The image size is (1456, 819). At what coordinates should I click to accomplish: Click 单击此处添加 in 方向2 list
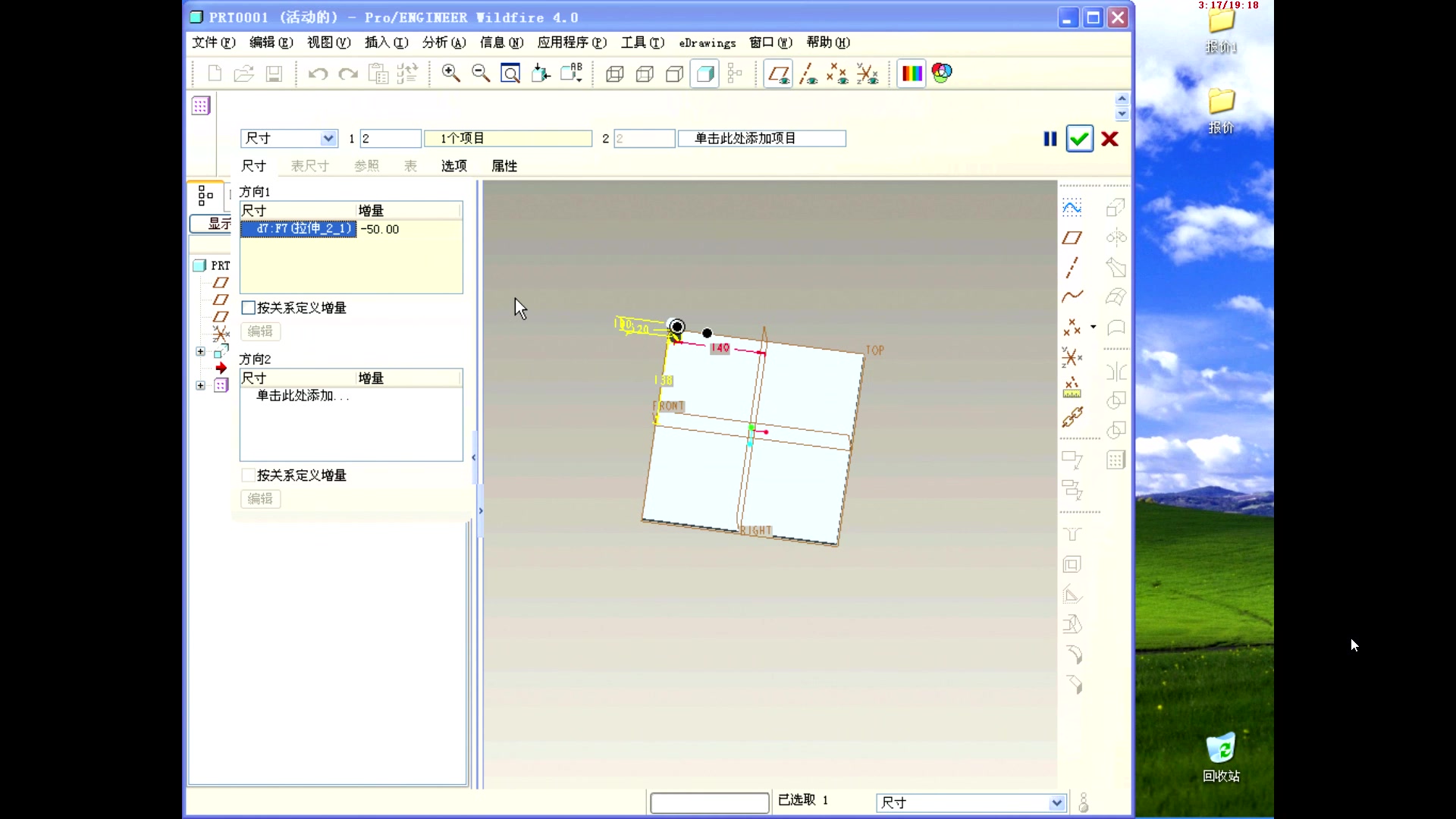click(303, 396)
